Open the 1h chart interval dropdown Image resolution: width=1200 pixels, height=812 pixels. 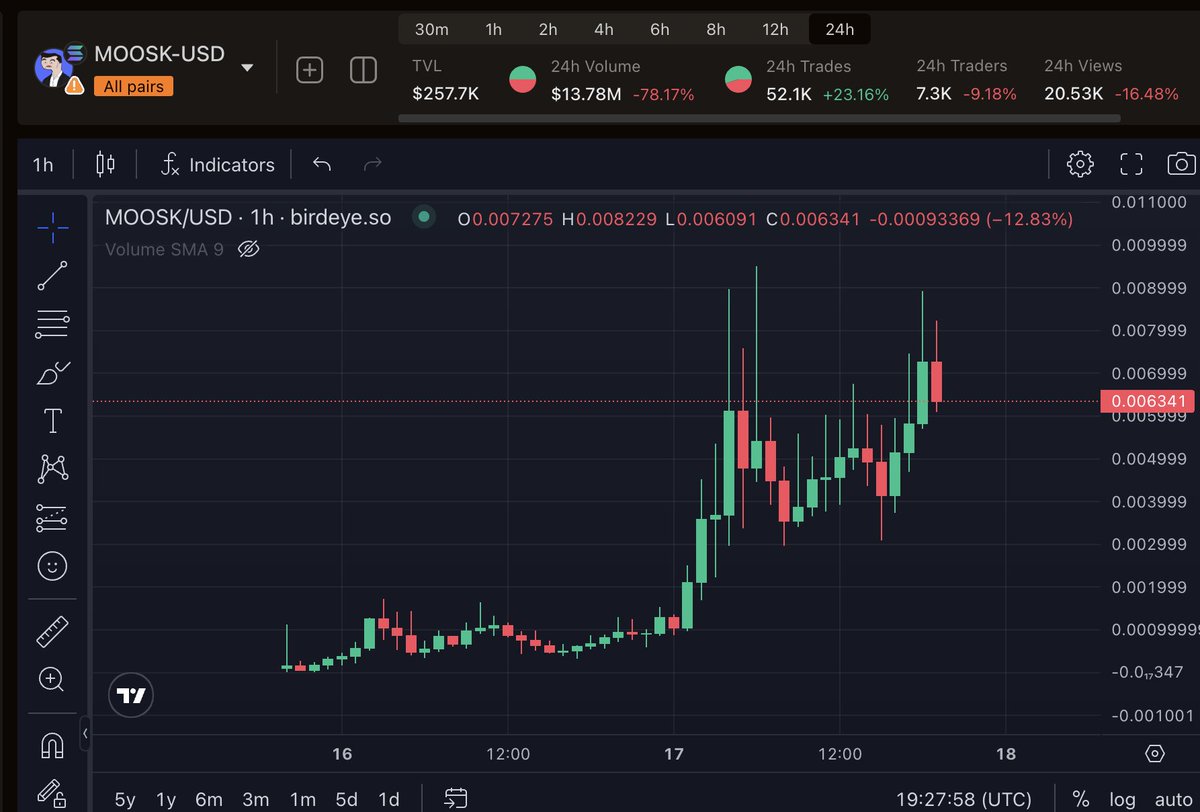(x=43, y=165)
